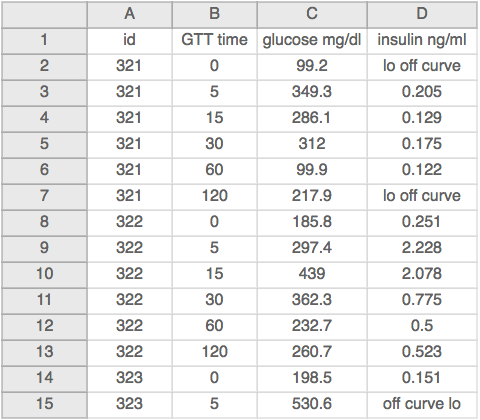Select cell containing glucose value 349.3
The height and width of the screenshot is (420, 480).
pyautogui.click(x=312, y=93)
